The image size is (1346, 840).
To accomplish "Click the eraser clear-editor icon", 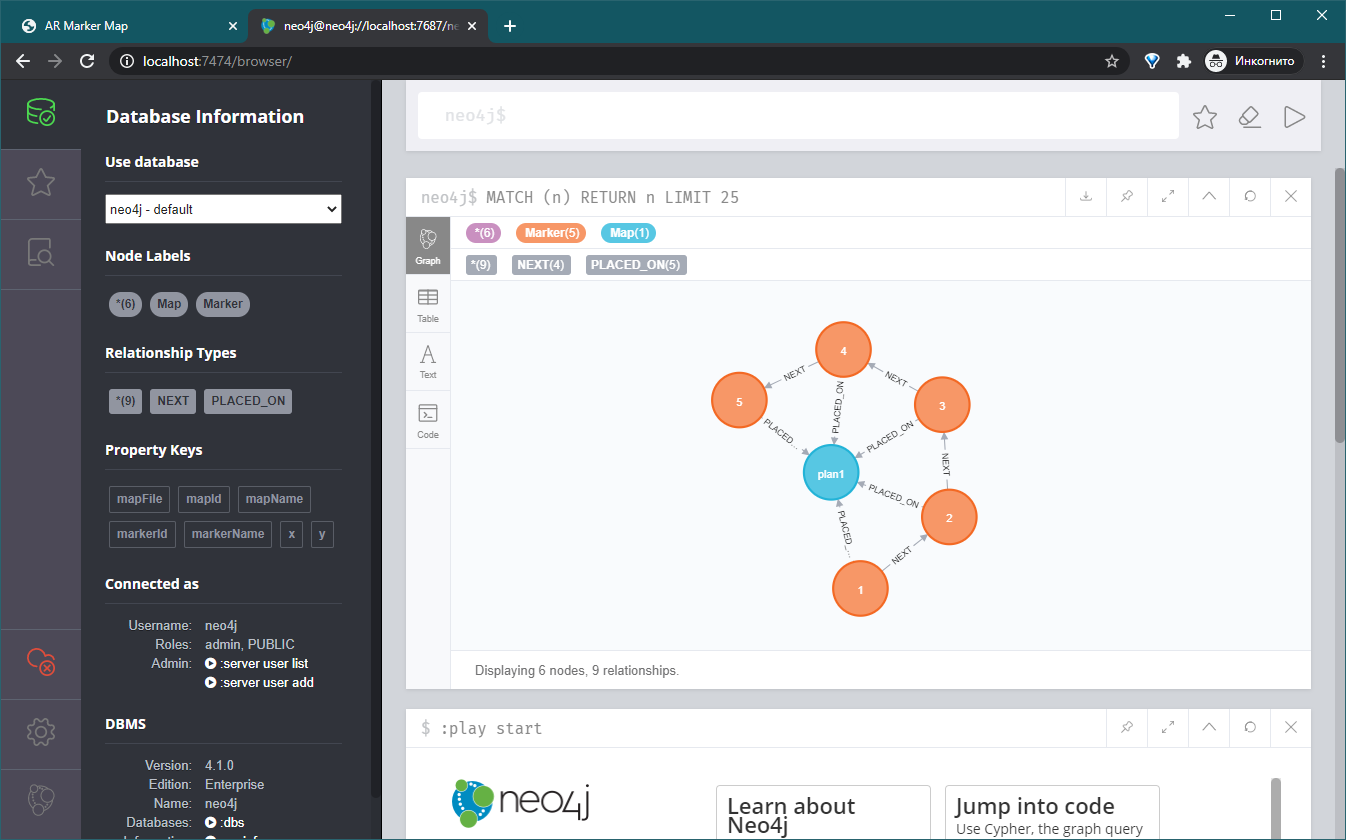I will pyautogui.click(x=1250, y=117).
